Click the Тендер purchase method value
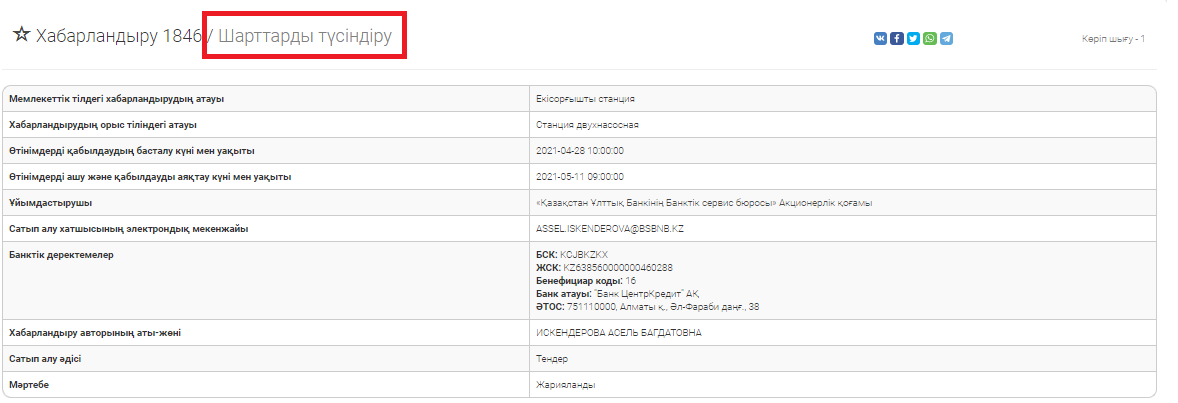Screen dimensions: 1178x403 552,359
